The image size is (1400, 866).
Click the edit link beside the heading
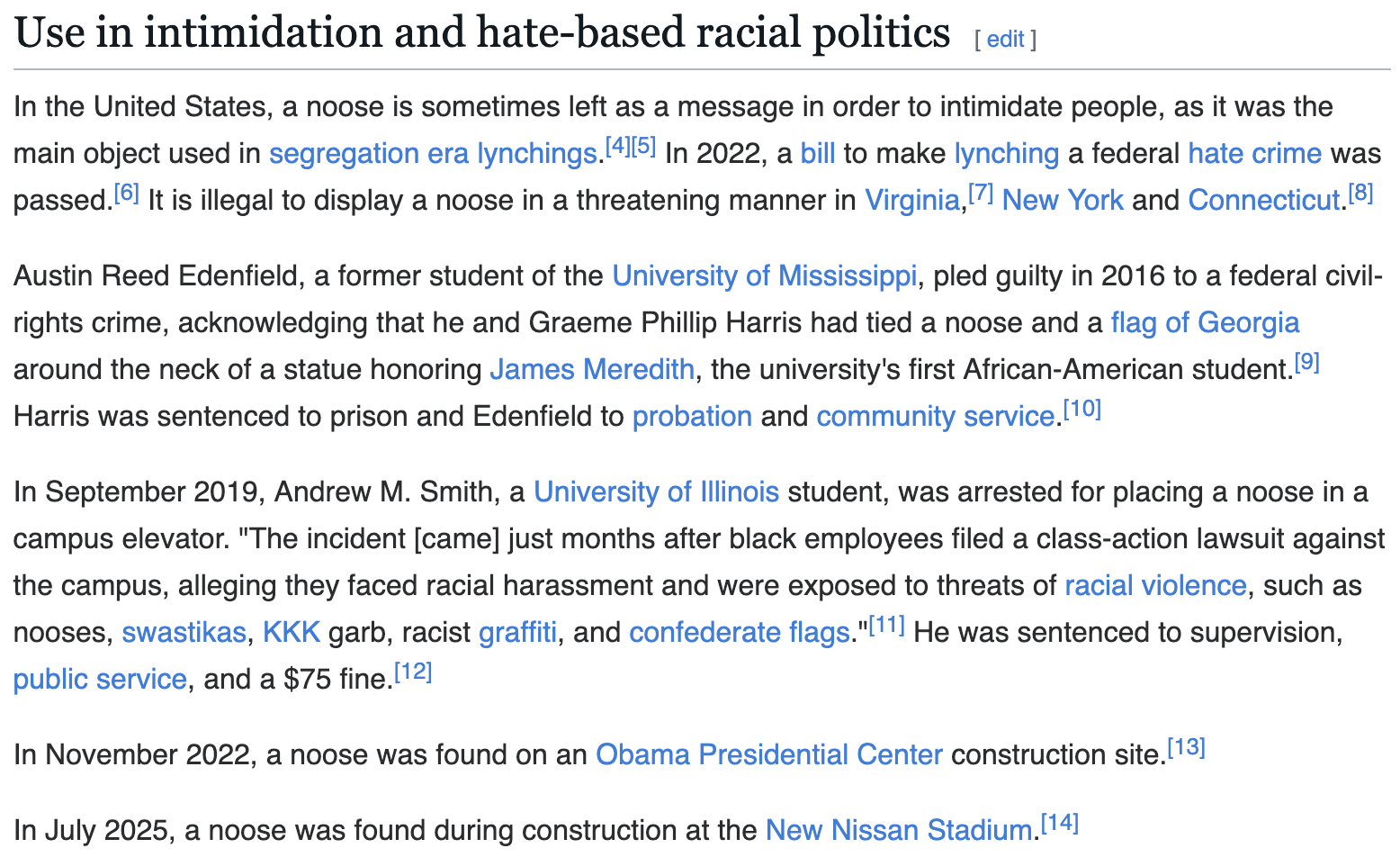click(x=1005, y=39)
